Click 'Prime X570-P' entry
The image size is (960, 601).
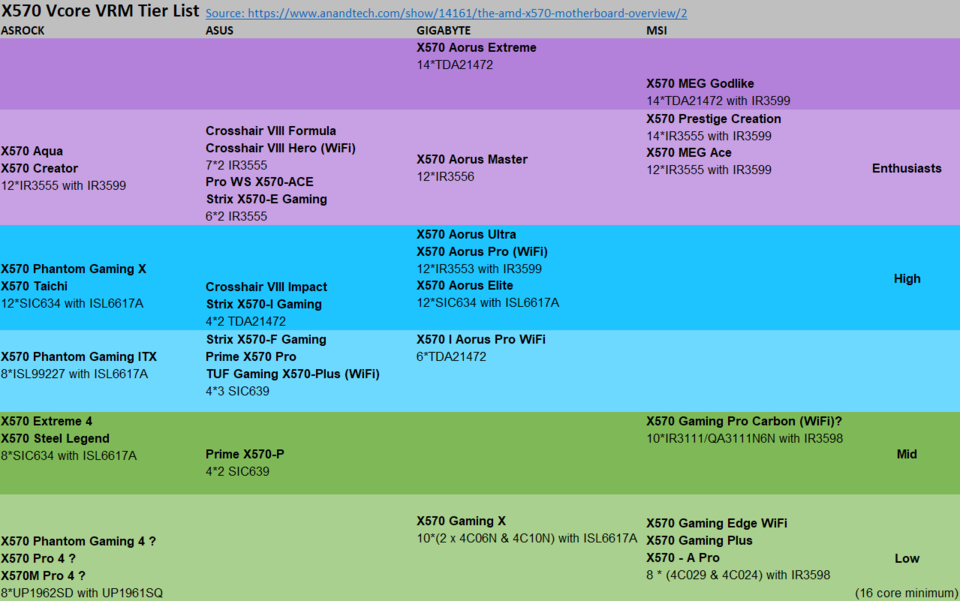coord(245,454)
